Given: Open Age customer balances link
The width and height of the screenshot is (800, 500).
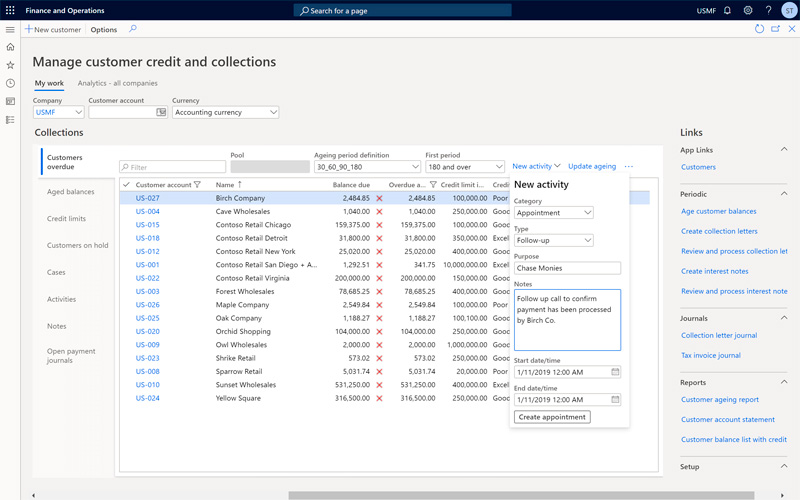Looking at the screenshot, I should coord(718,211).
